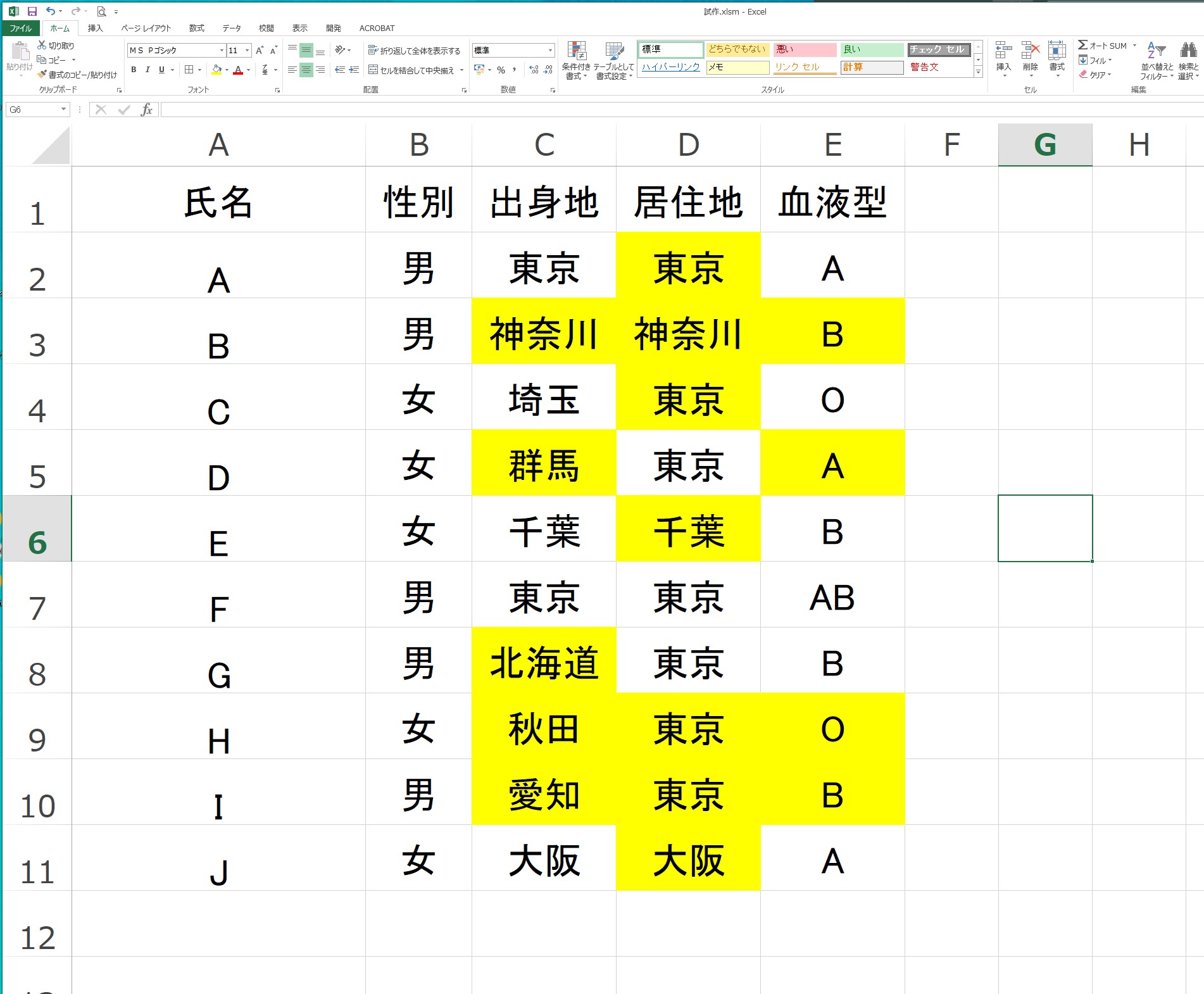Switch to the データ (Data) tab
This screenshot has height=994, width=1204.
(x=232, y=28)
